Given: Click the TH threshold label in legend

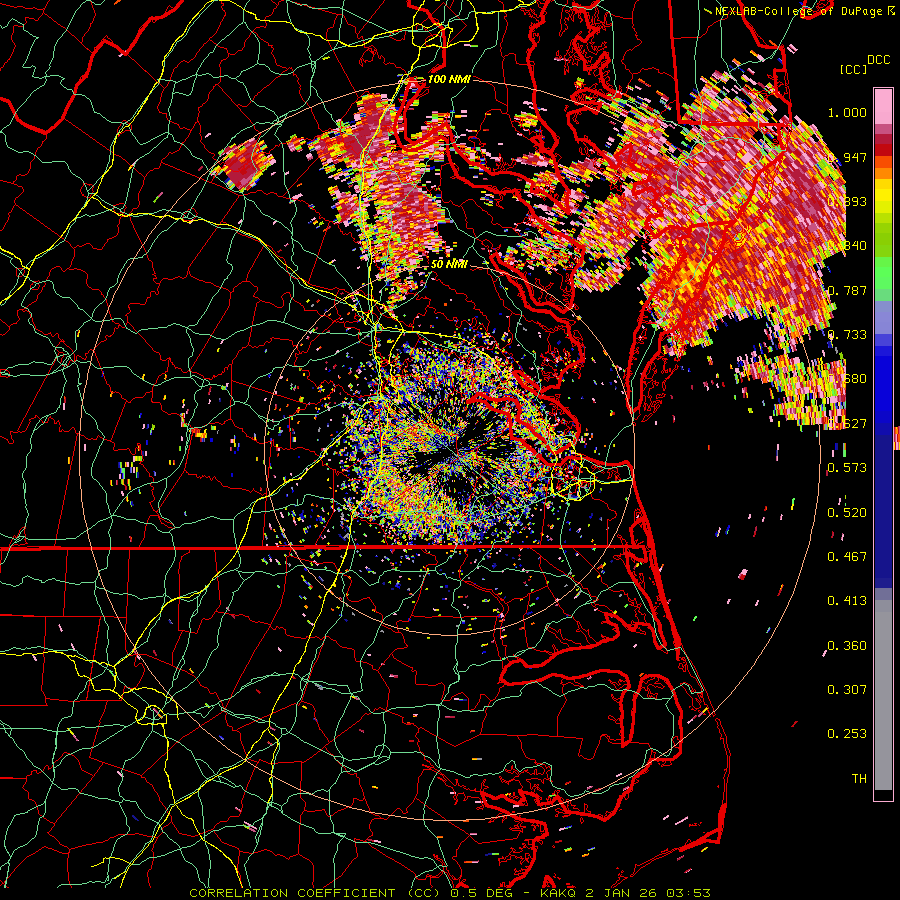Looking at the screenshot, I should tap(859, 778).
